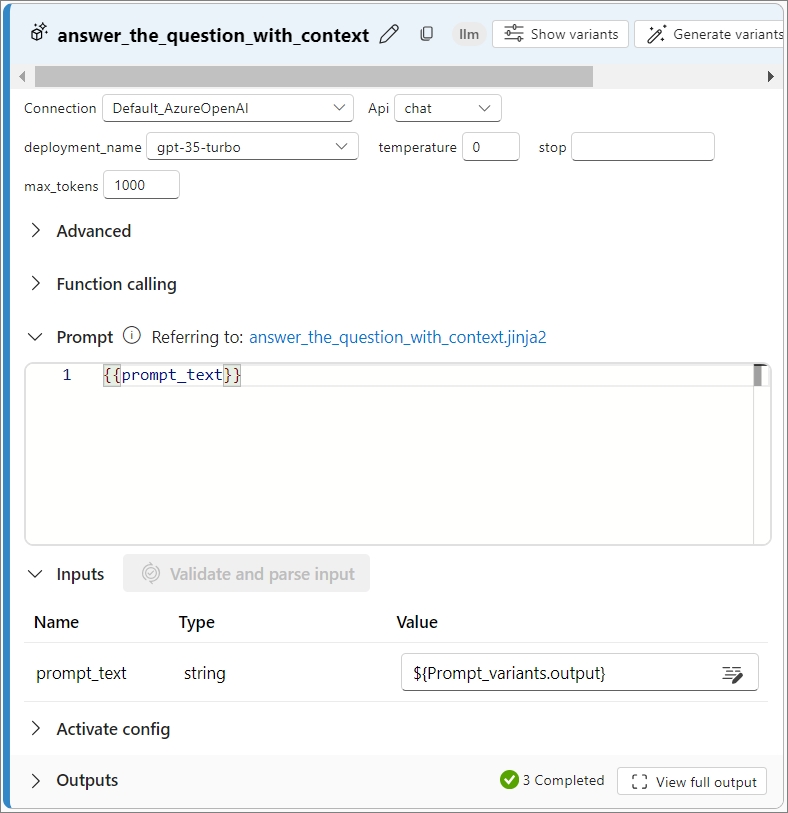Click the Prompt info icon

[x=132, y=335]
